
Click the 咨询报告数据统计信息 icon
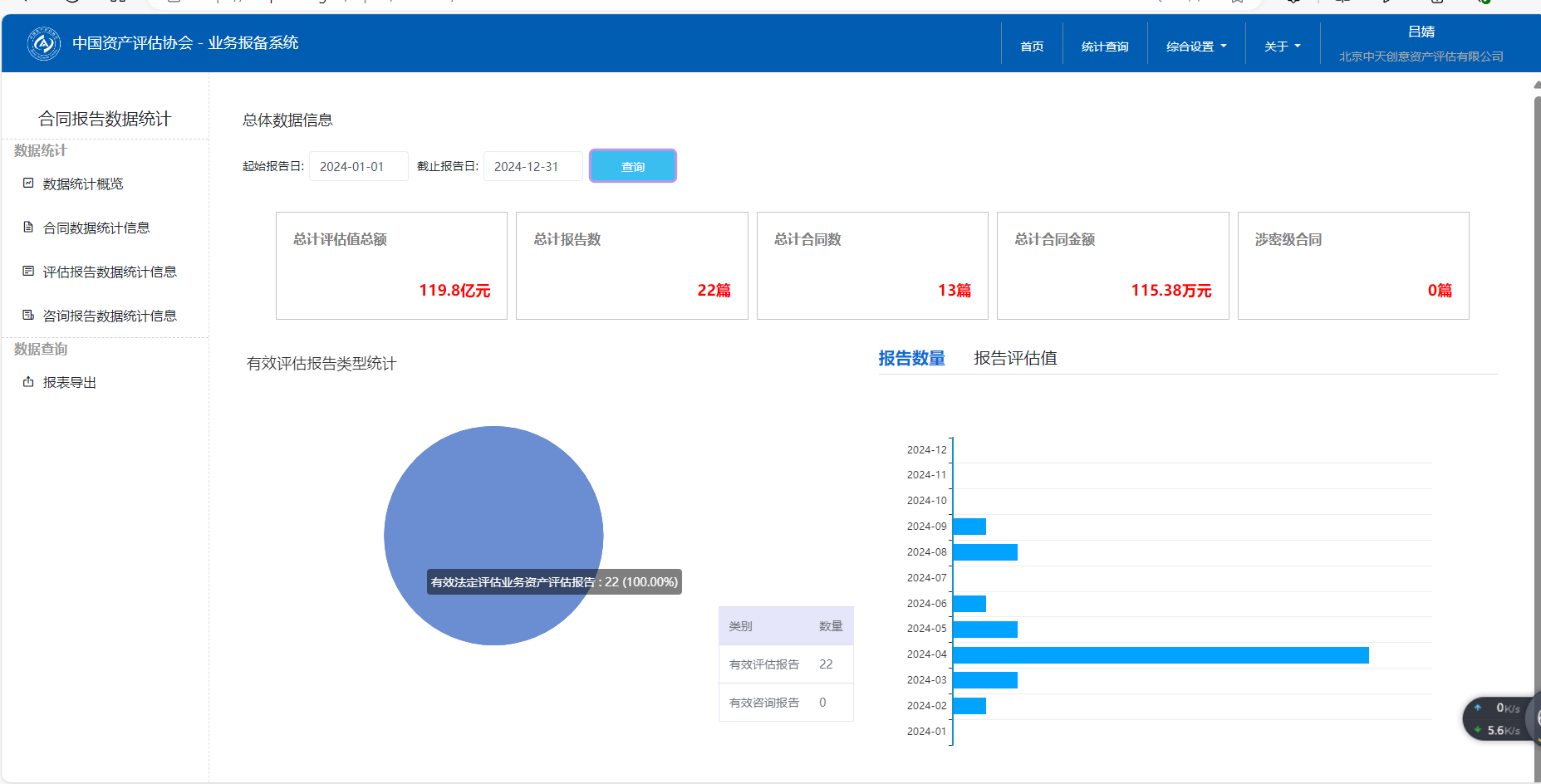pos(28,315)
